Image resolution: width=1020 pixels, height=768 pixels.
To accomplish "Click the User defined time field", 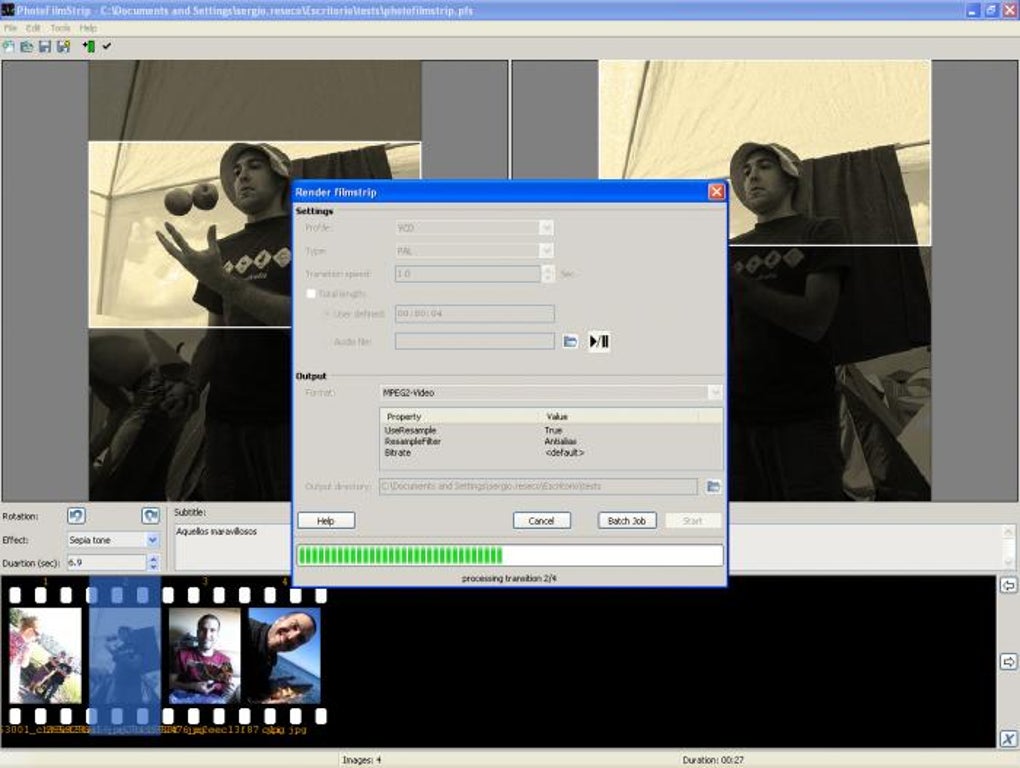I will tap(474, 313).
